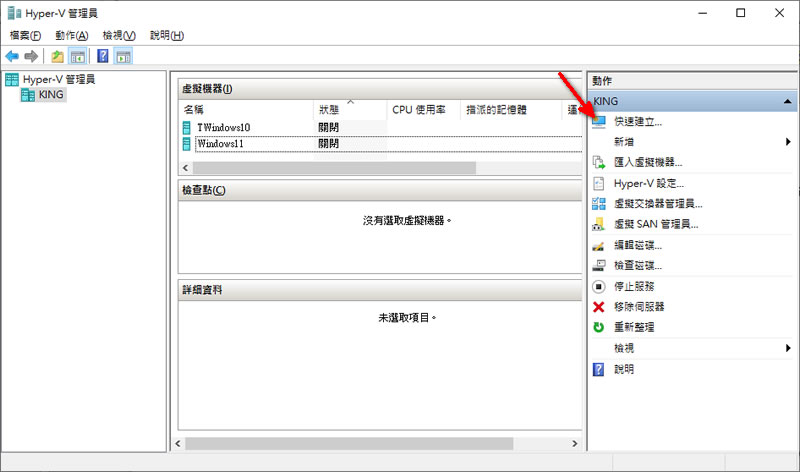Select the TWindows10 row name
Viewport: 800px width, 472px height.
[223, 128]
